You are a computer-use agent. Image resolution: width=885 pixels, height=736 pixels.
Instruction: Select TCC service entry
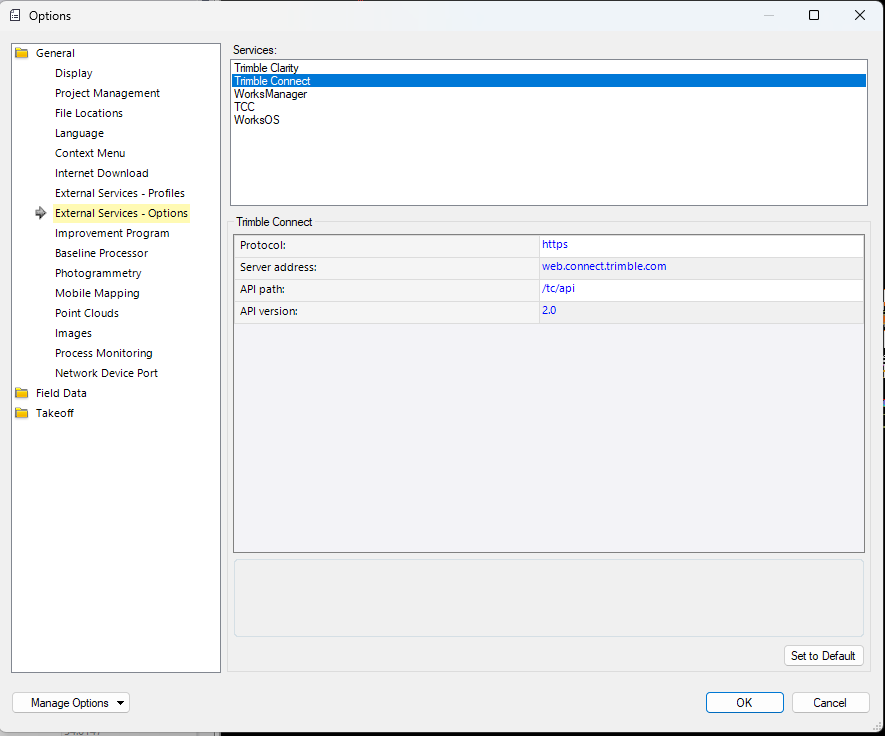(244, 107)
